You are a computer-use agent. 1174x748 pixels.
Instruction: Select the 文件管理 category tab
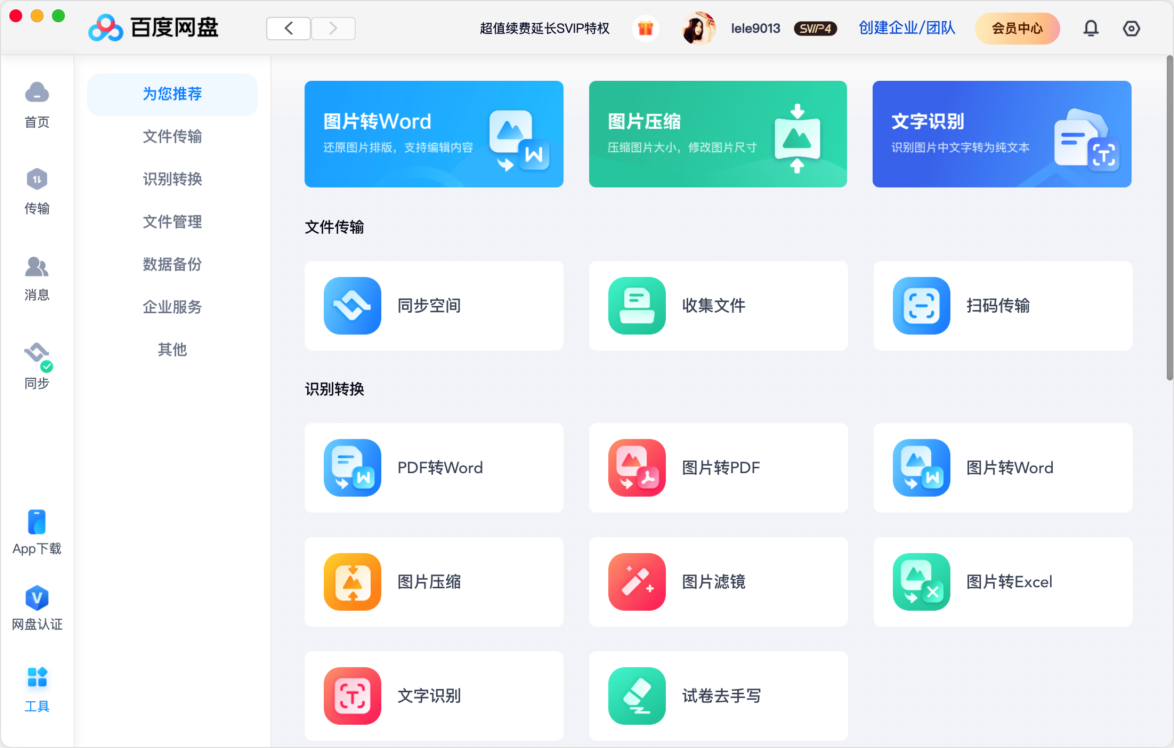coord(172,222)
